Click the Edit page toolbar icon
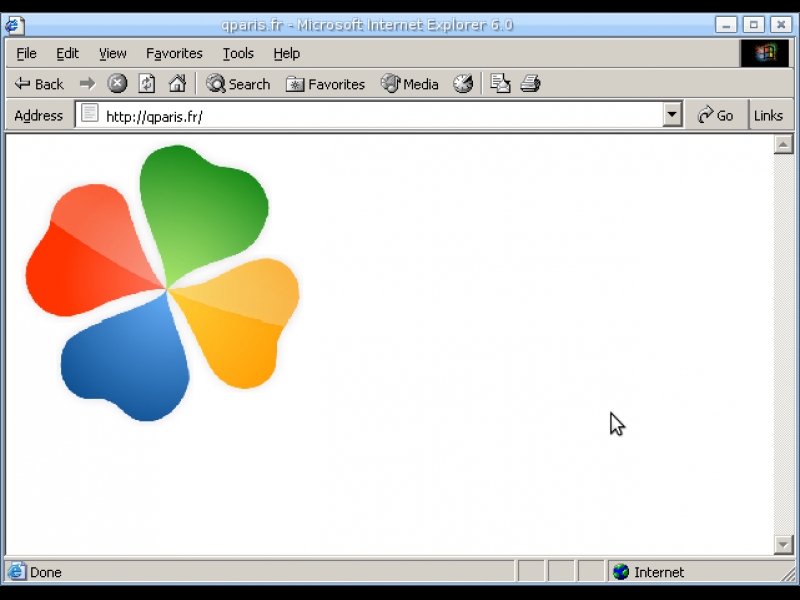800x600 pixels. point(500,84)
